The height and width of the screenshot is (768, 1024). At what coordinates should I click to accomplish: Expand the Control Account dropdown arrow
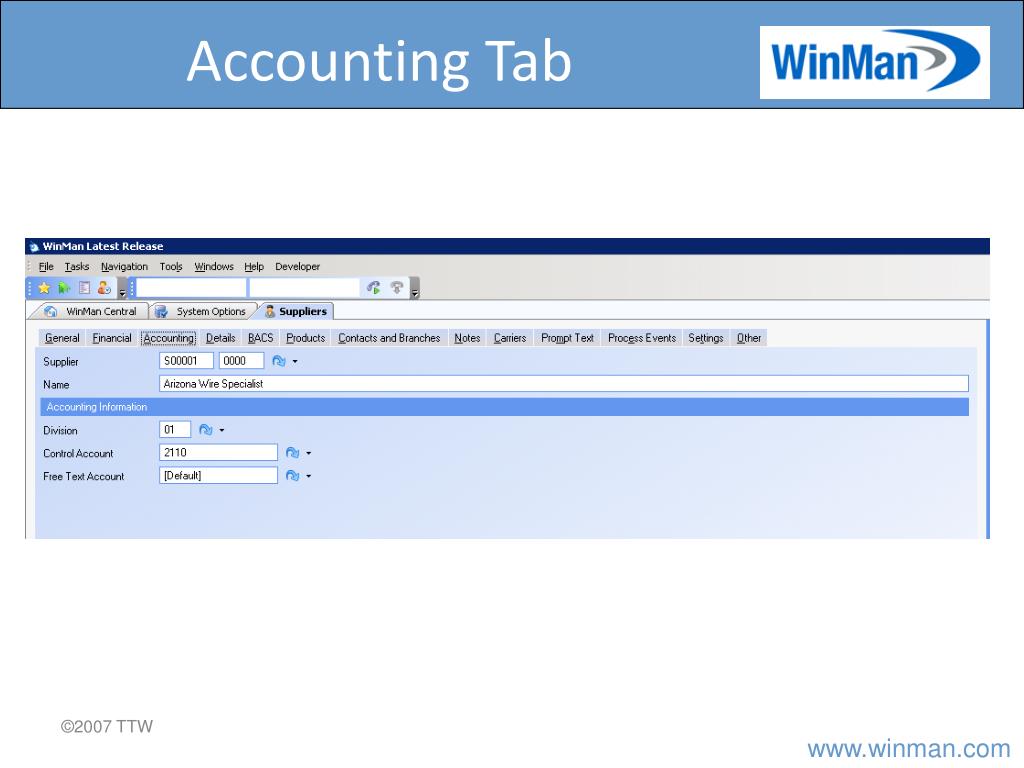[x=309, y=453]
